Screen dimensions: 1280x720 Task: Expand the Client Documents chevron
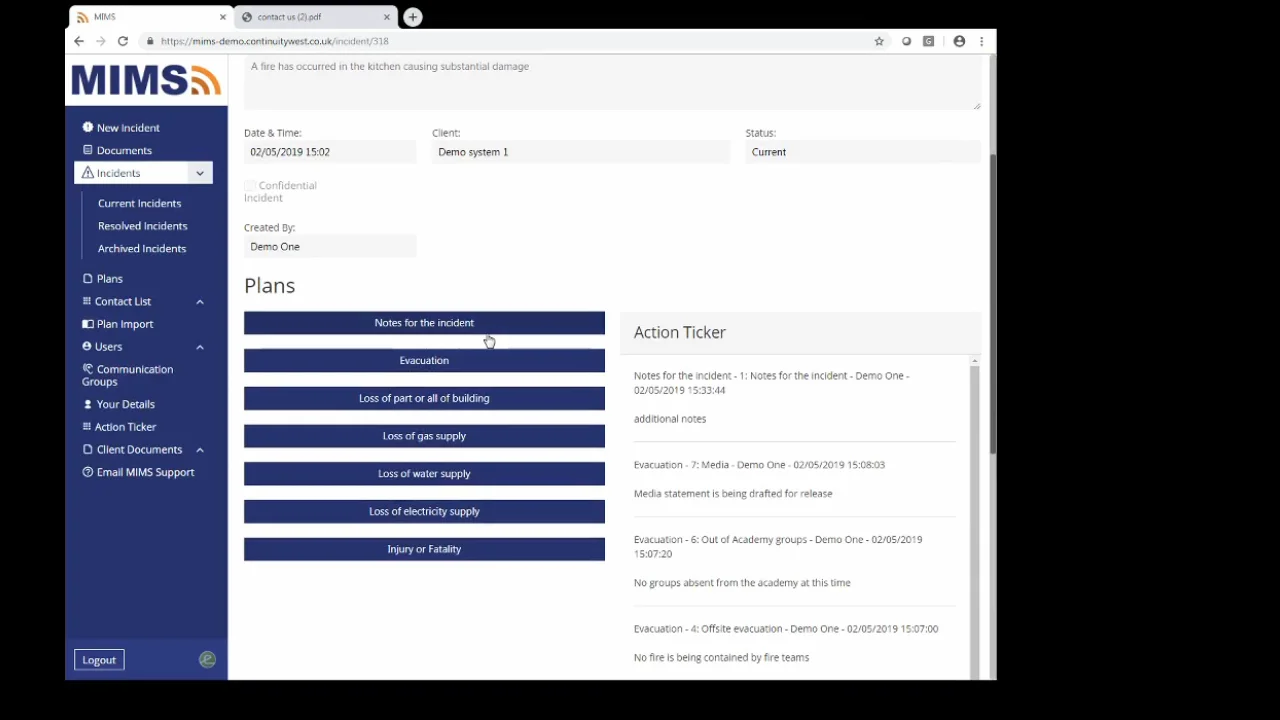pyautogui.click(x=200, y=450)
